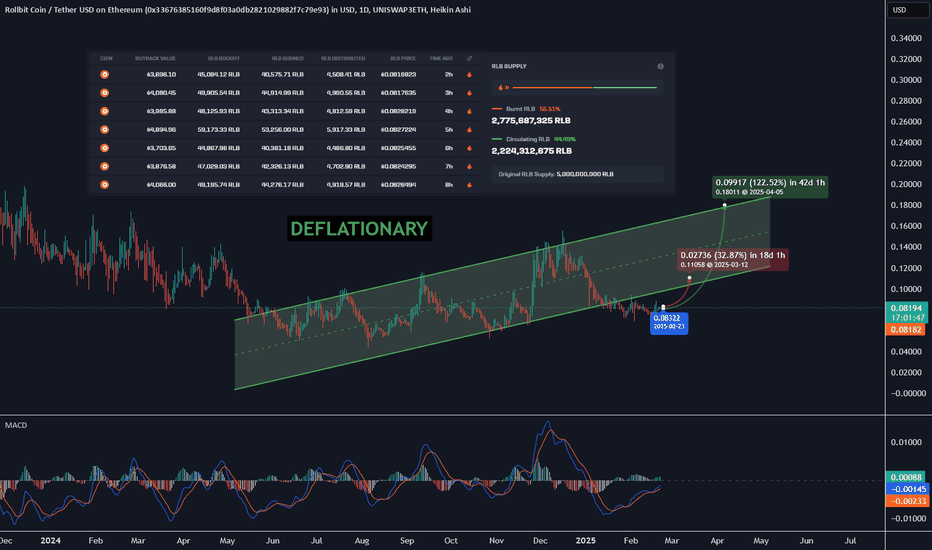Viewport: 932px width, 550px height.
Task: Click the MACD indicator label
Action: pyautogui.click(x=16, y=425)
